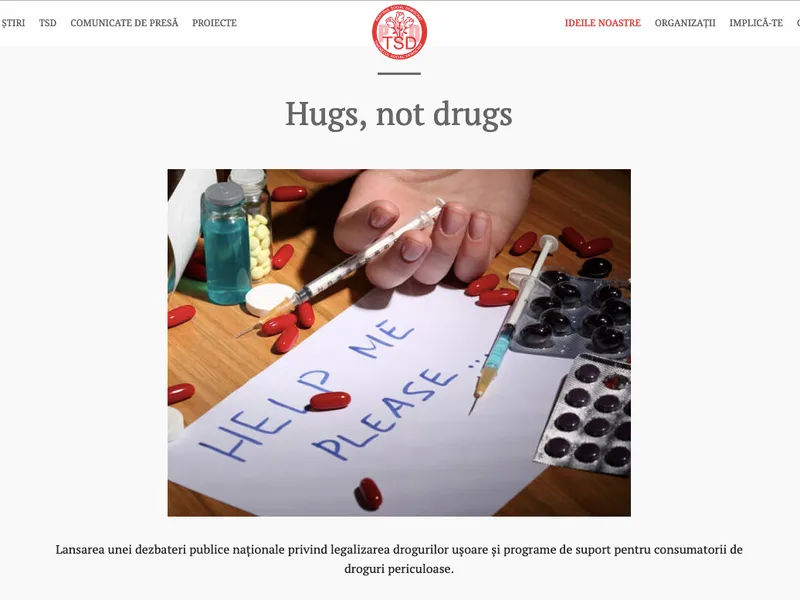Click the text 'droguri periculoase'
This screenshot has height=600, width=800.
pyautogui.click(x=397, y=569)
